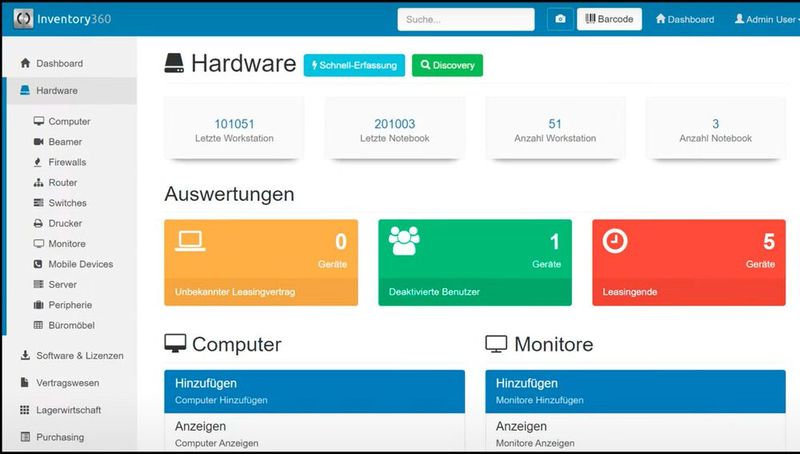Open the Beamer submenu entry
This screenshot has height=454, width=800.
point(65,142)
